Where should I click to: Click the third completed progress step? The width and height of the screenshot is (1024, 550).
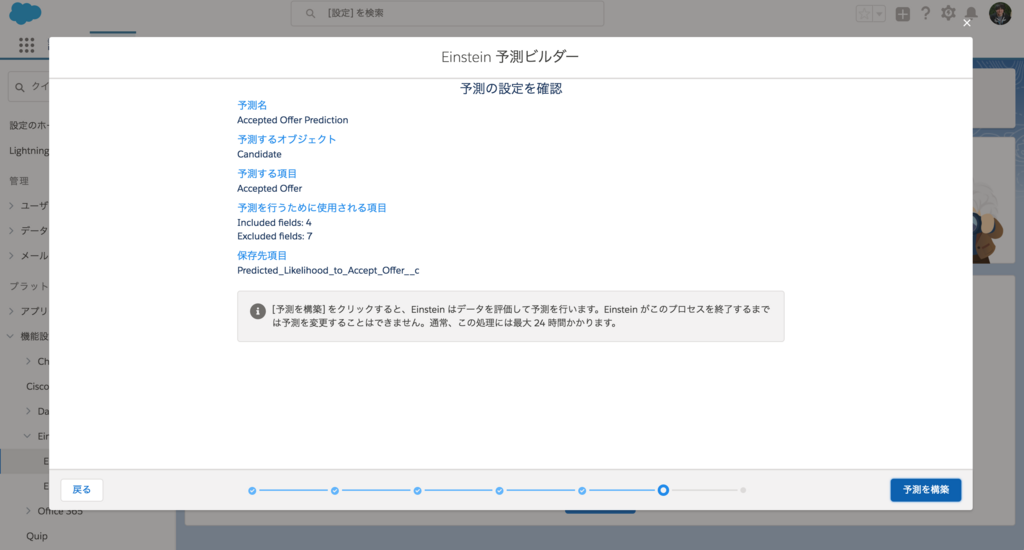[417, 491]
